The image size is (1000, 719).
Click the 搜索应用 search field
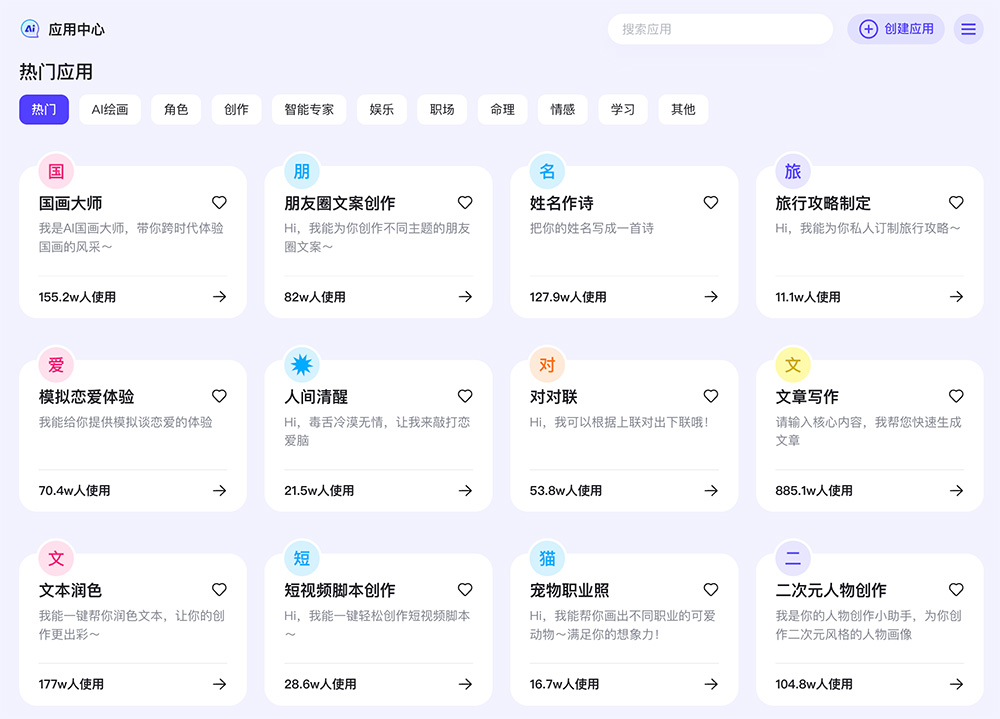[x=719, y=29]
